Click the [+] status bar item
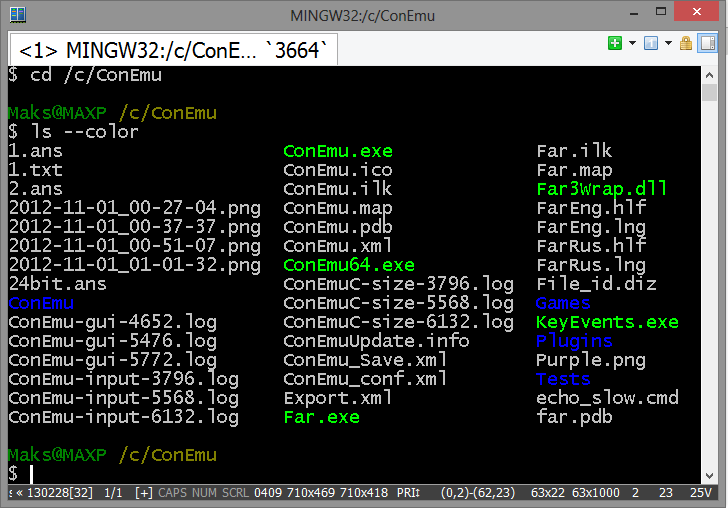This screenshot has width=728, height=508. click(x=144, y=493)
